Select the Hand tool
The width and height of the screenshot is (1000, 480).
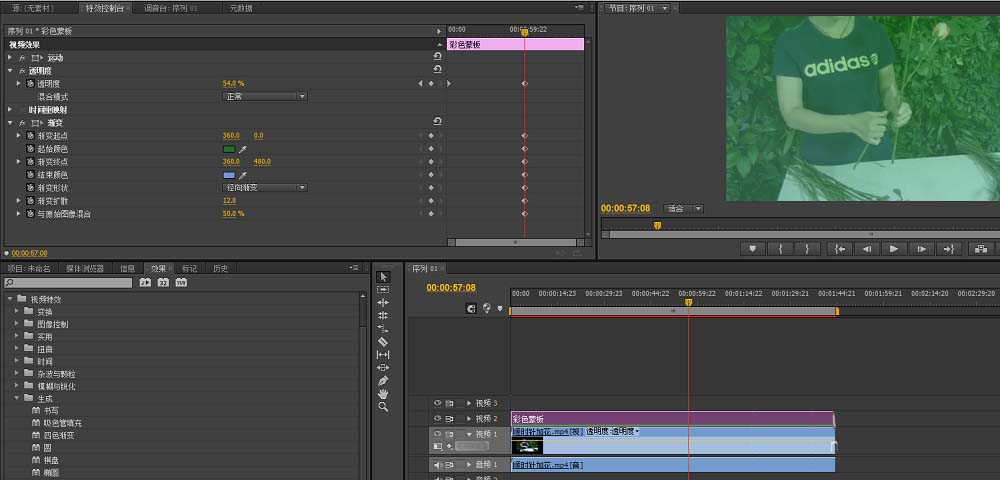[383, 394]
